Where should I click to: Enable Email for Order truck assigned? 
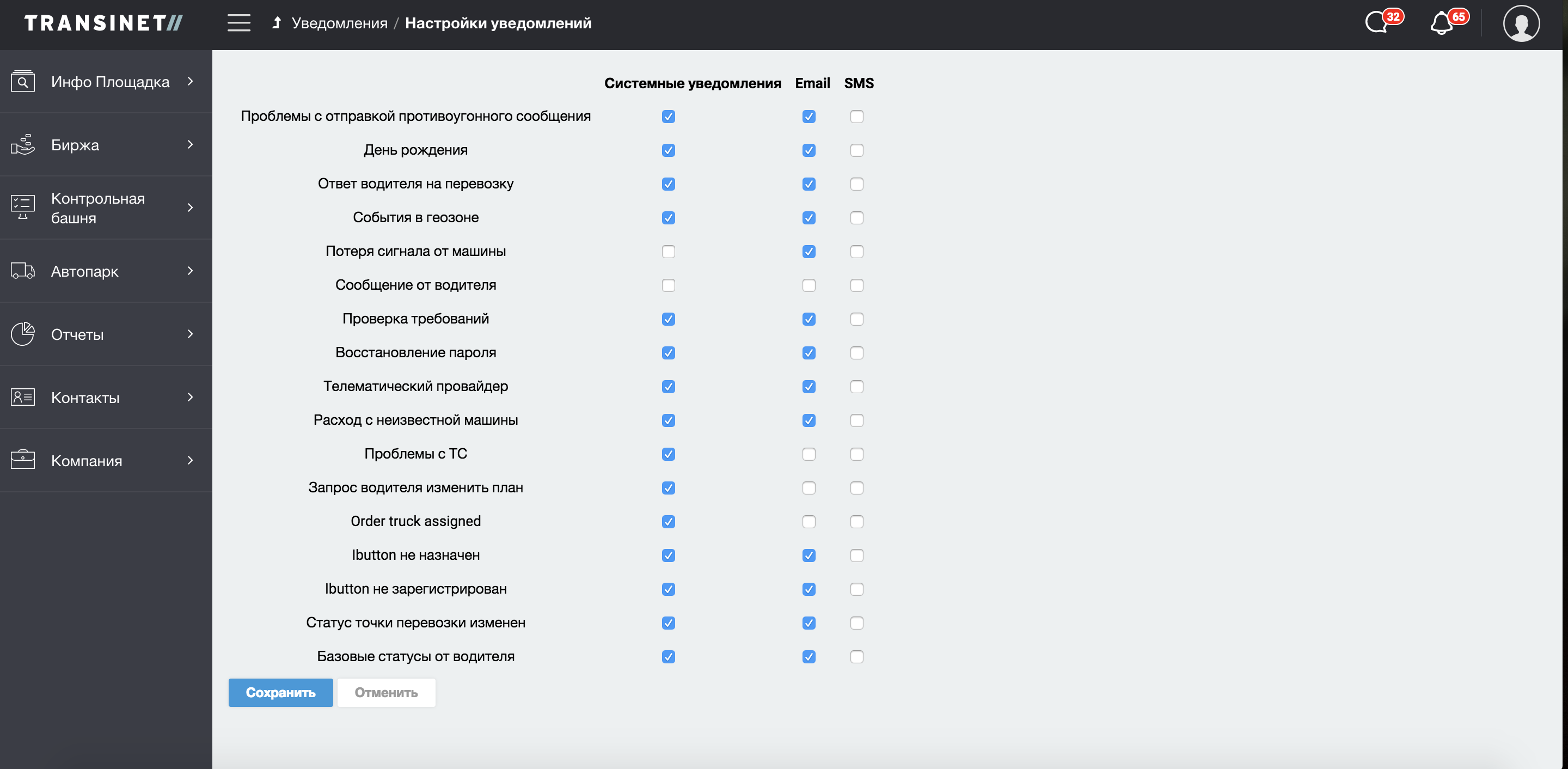click(808, 522)
